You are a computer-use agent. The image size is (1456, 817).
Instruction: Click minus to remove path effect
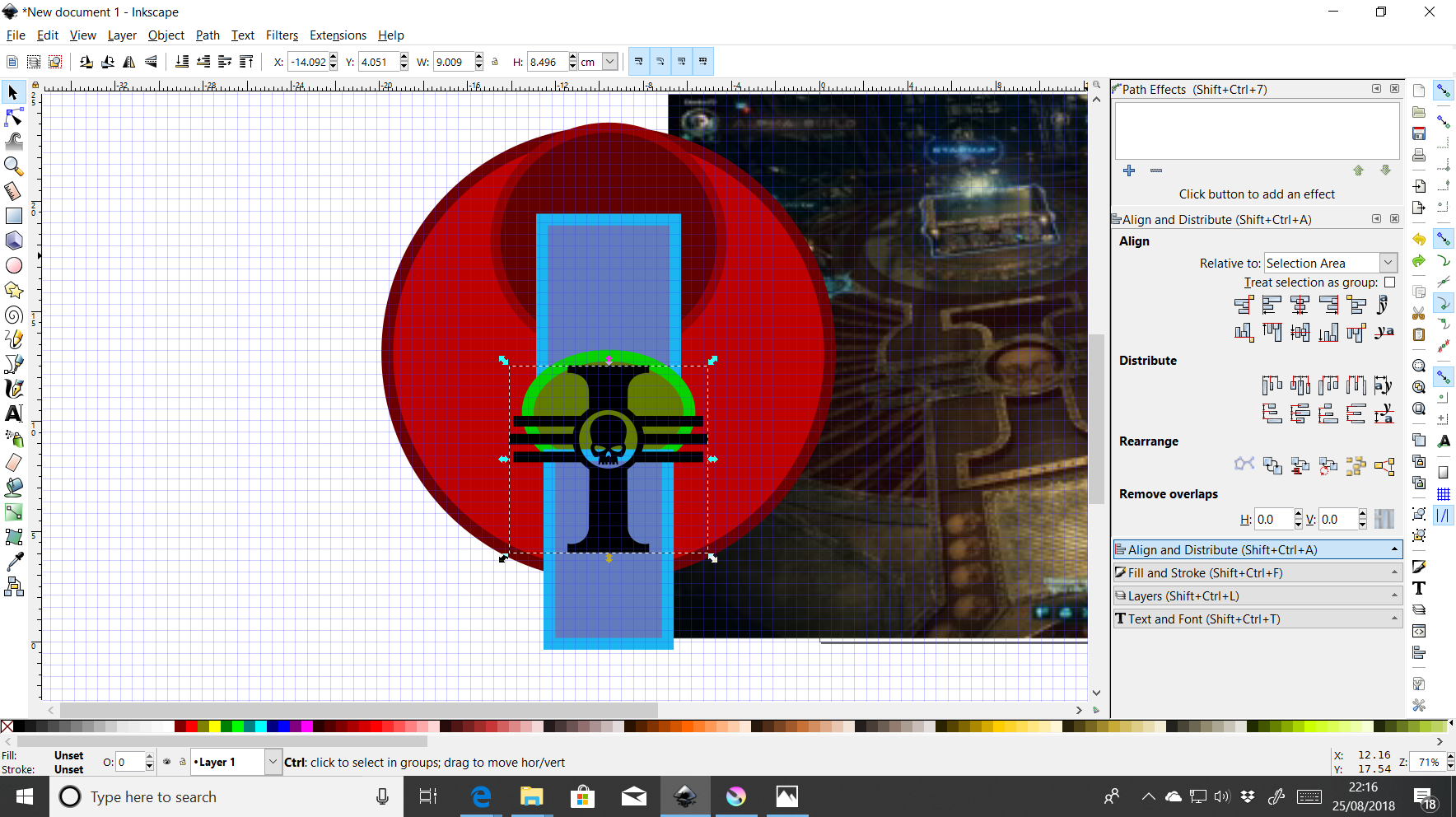(1156, 170)
